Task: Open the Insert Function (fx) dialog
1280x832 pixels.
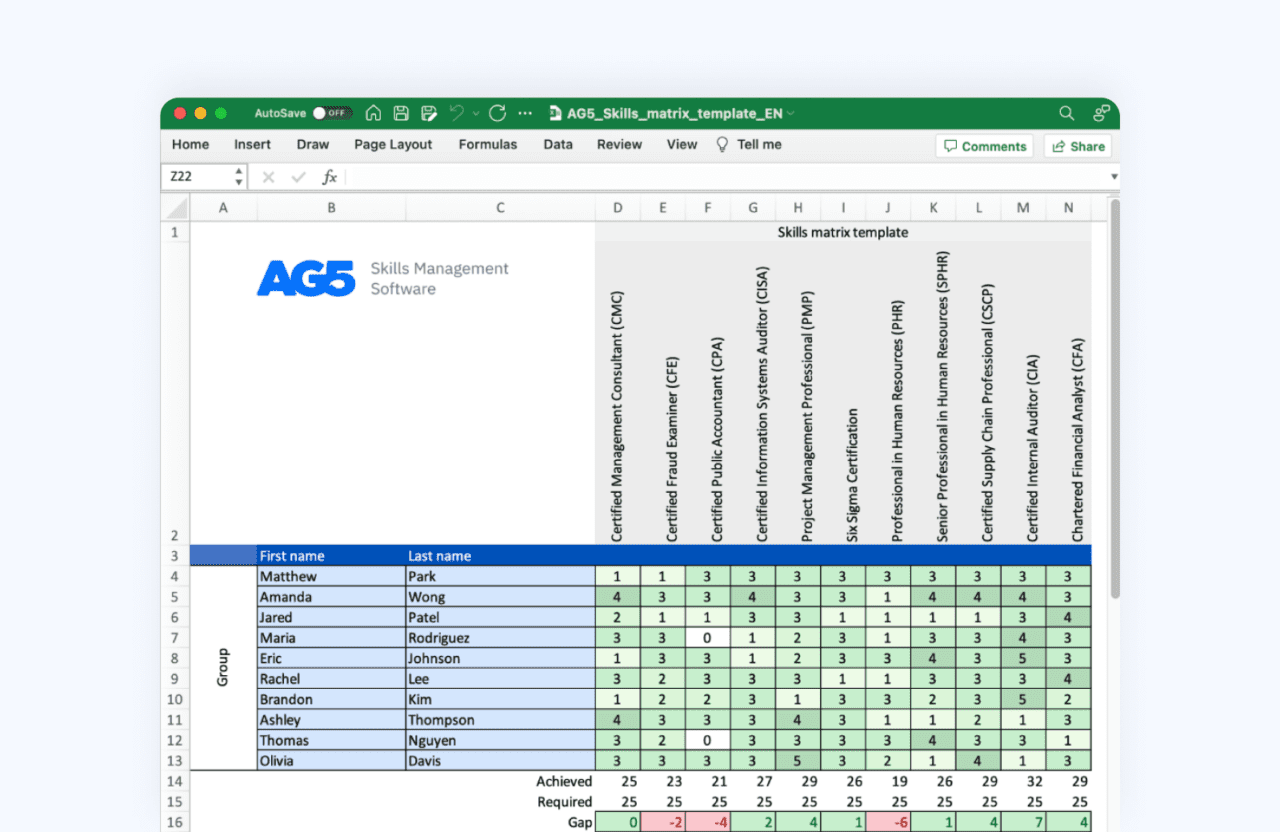Action: [x=330, y=176]
